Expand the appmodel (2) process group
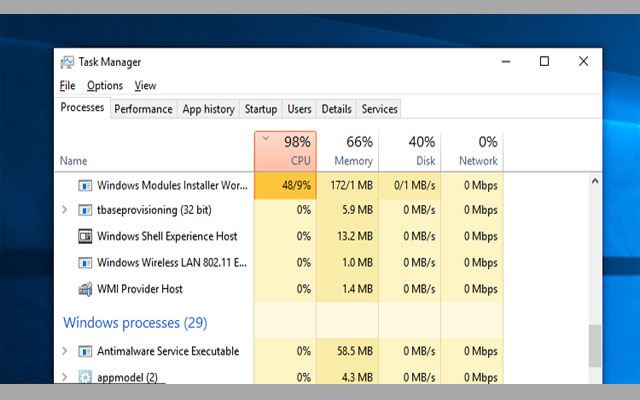The image size is (640, 400). 65,378
